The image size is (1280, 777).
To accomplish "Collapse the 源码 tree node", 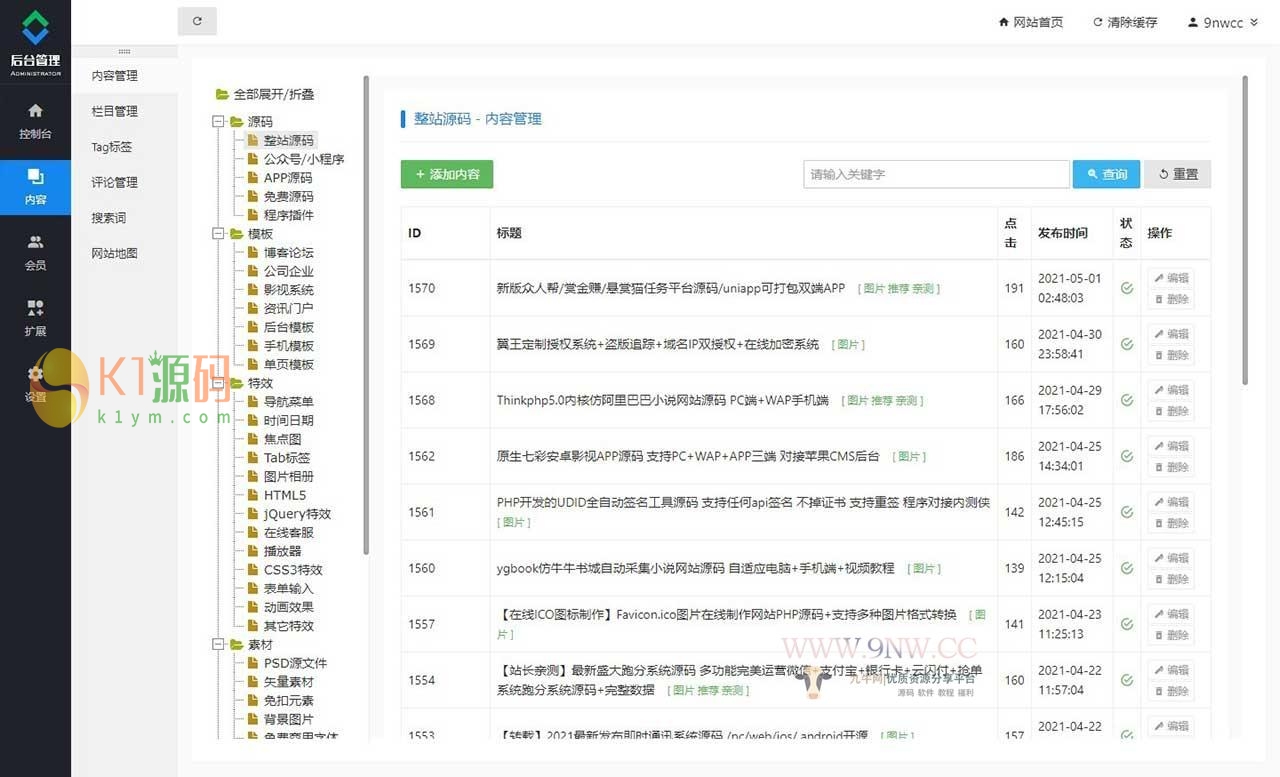I will point(218,122).
